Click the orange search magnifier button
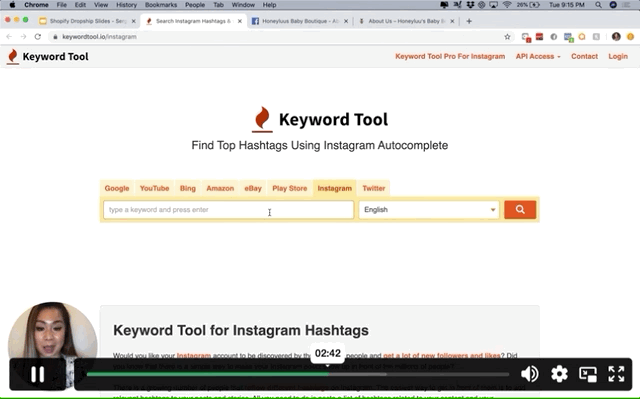 [520, 209]
